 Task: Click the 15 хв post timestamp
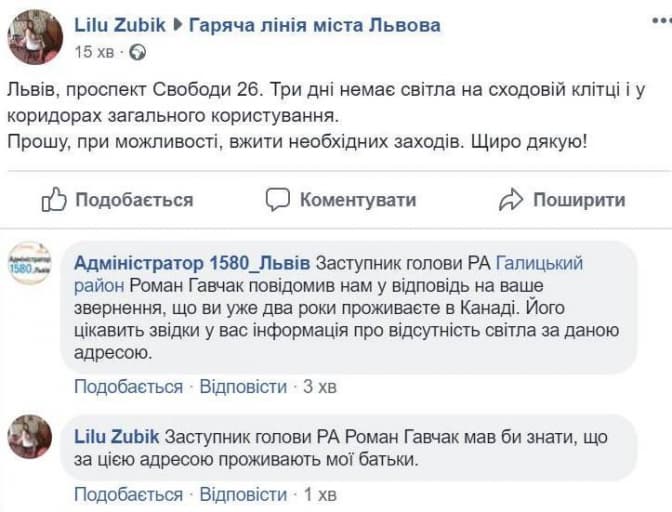(96, 51)
